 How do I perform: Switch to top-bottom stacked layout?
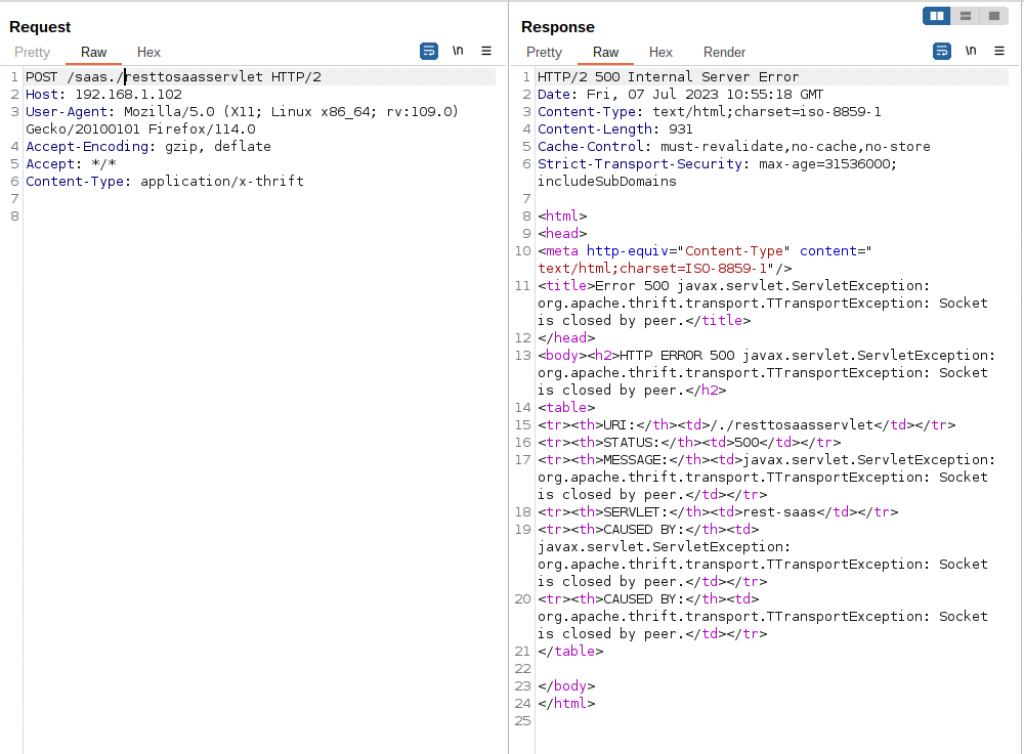pyautogui.click(x=965, y=16)
